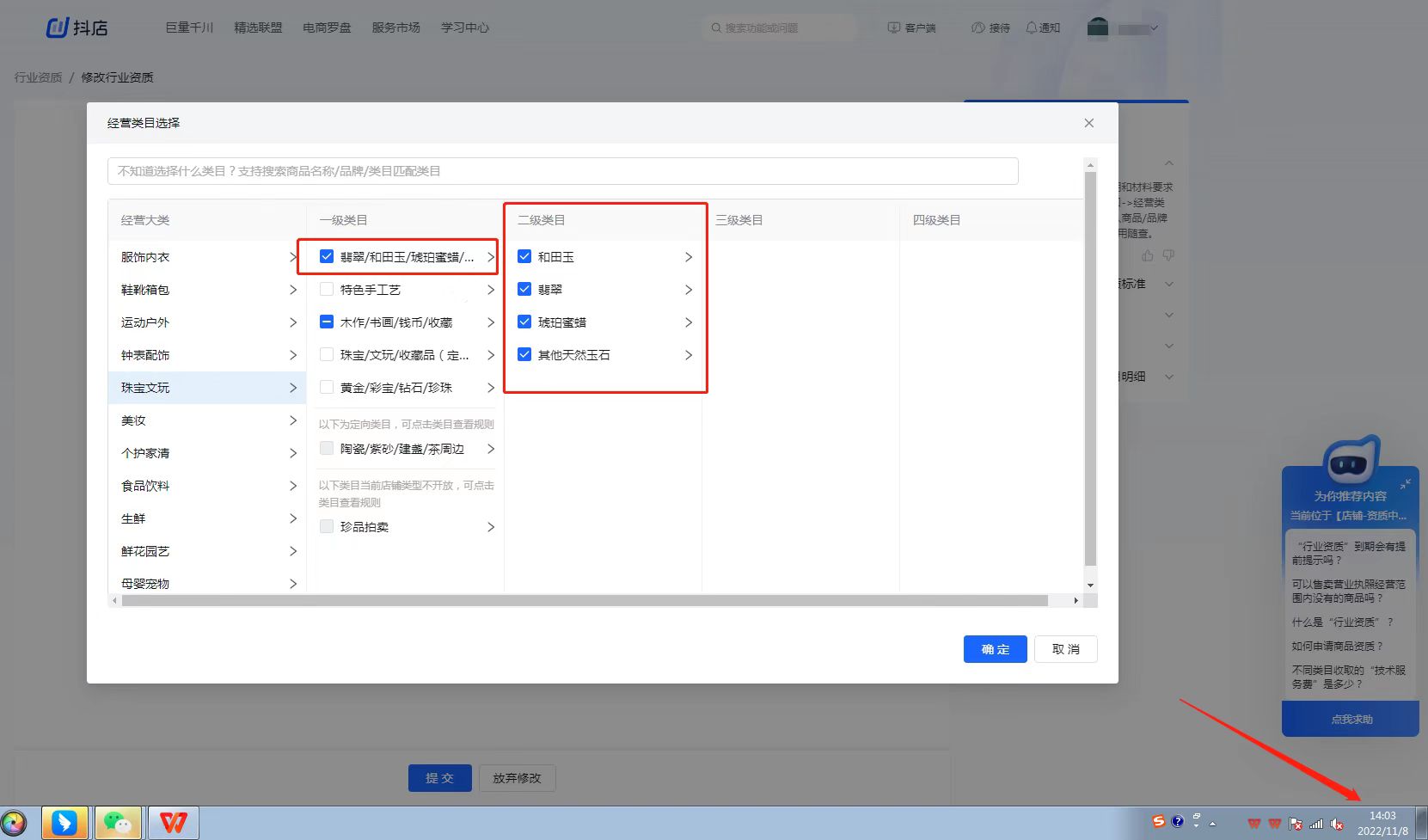Click the robot assistant mascot
This screenshot has height=840, width=1428.
coord(1351,460)
